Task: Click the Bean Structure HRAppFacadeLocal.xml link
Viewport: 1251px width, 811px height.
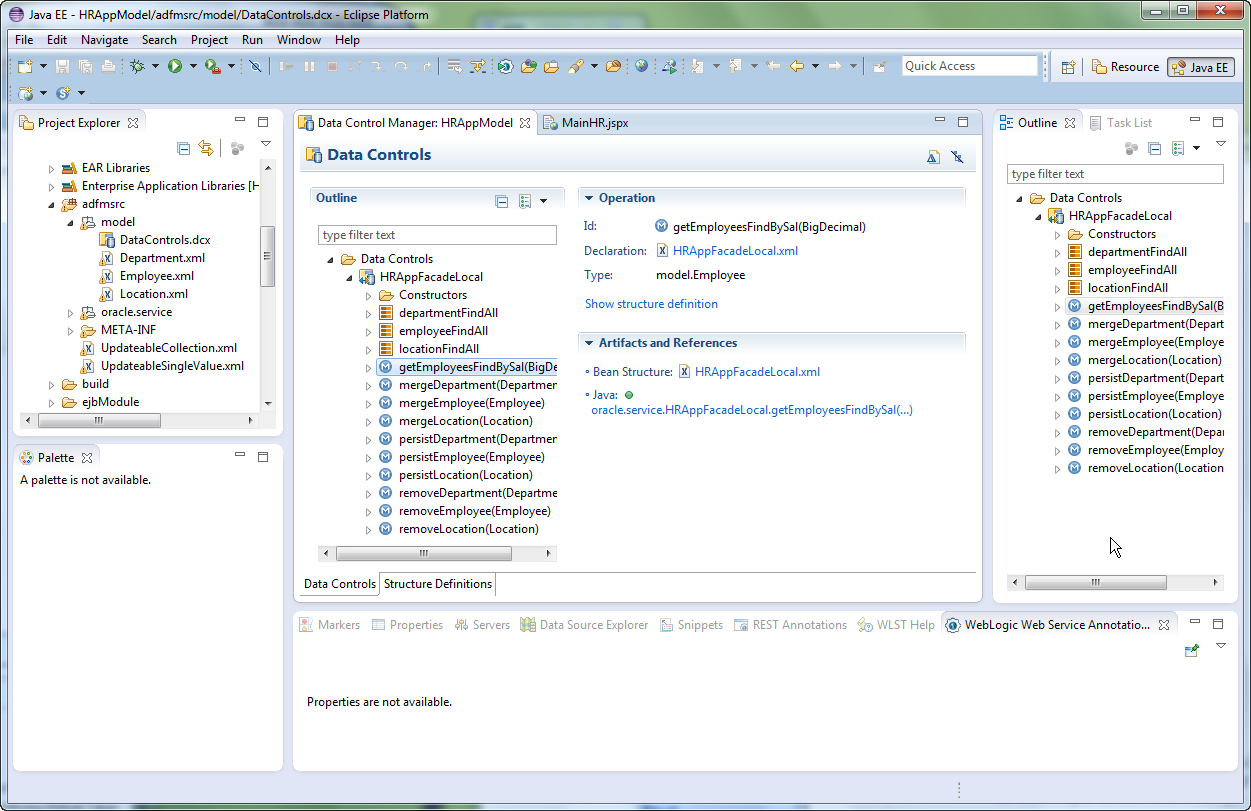Action: tap(757, 372)
